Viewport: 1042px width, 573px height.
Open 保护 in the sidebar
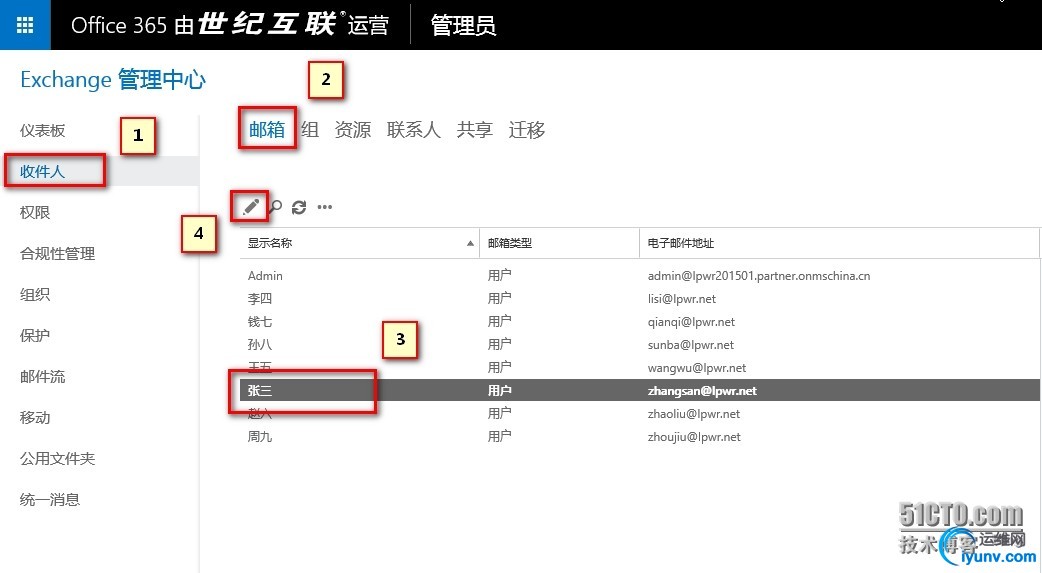click(35, 335)
